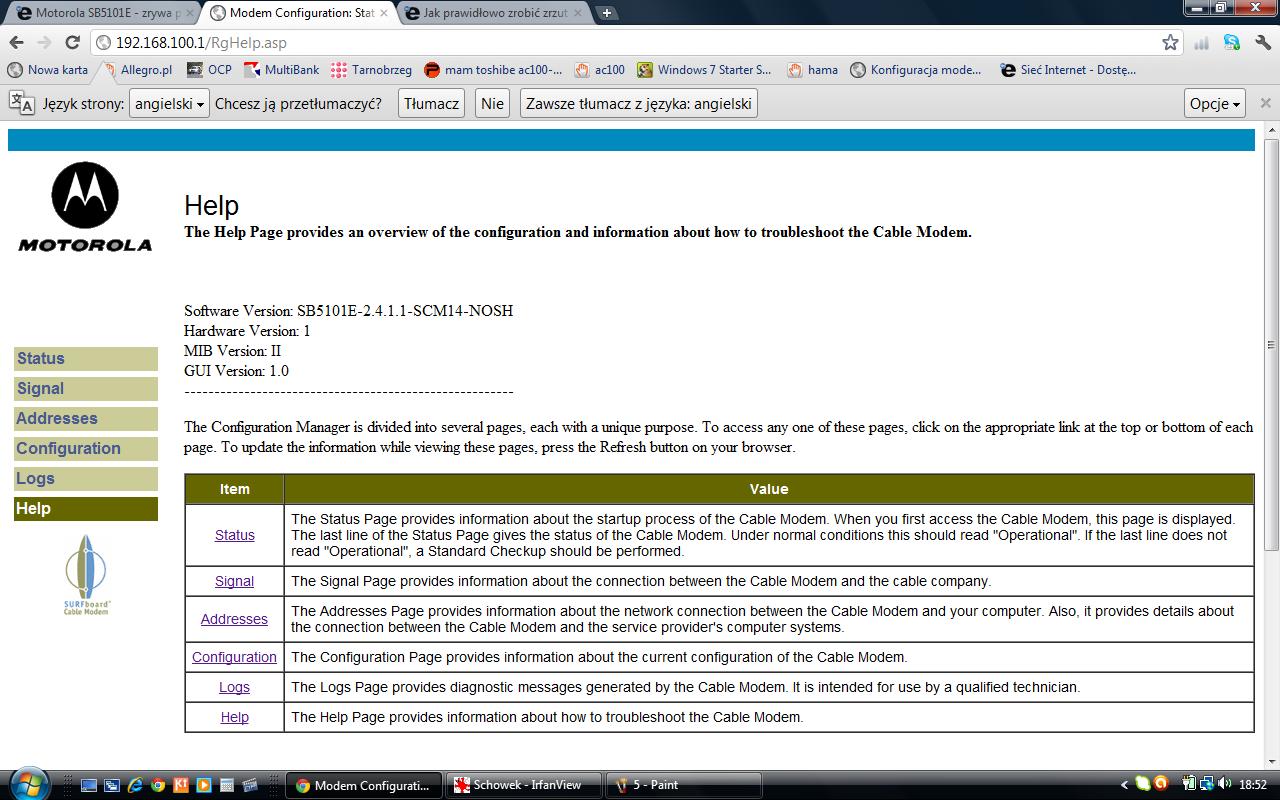Switch to 5 - Paint taskbar window
Screen dimensions: 1280x800
pos(685,785)
